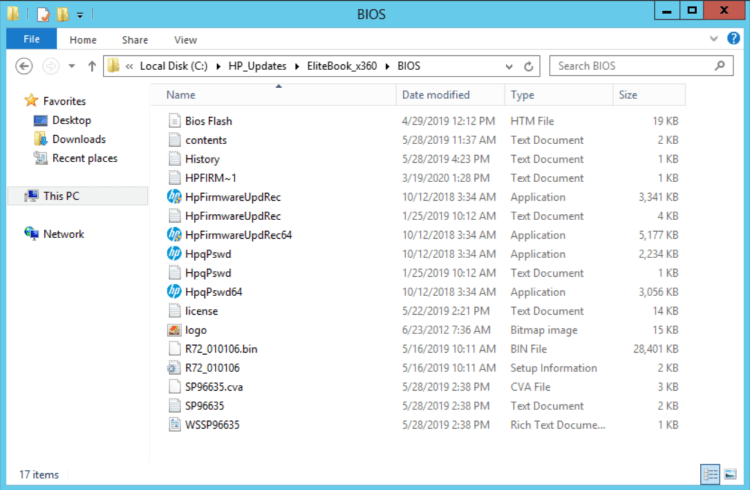Select the HpqPswd application HP icon
The height and width of the screenshot is (490, 750).
pyautogui.click(x=174, y=254)
